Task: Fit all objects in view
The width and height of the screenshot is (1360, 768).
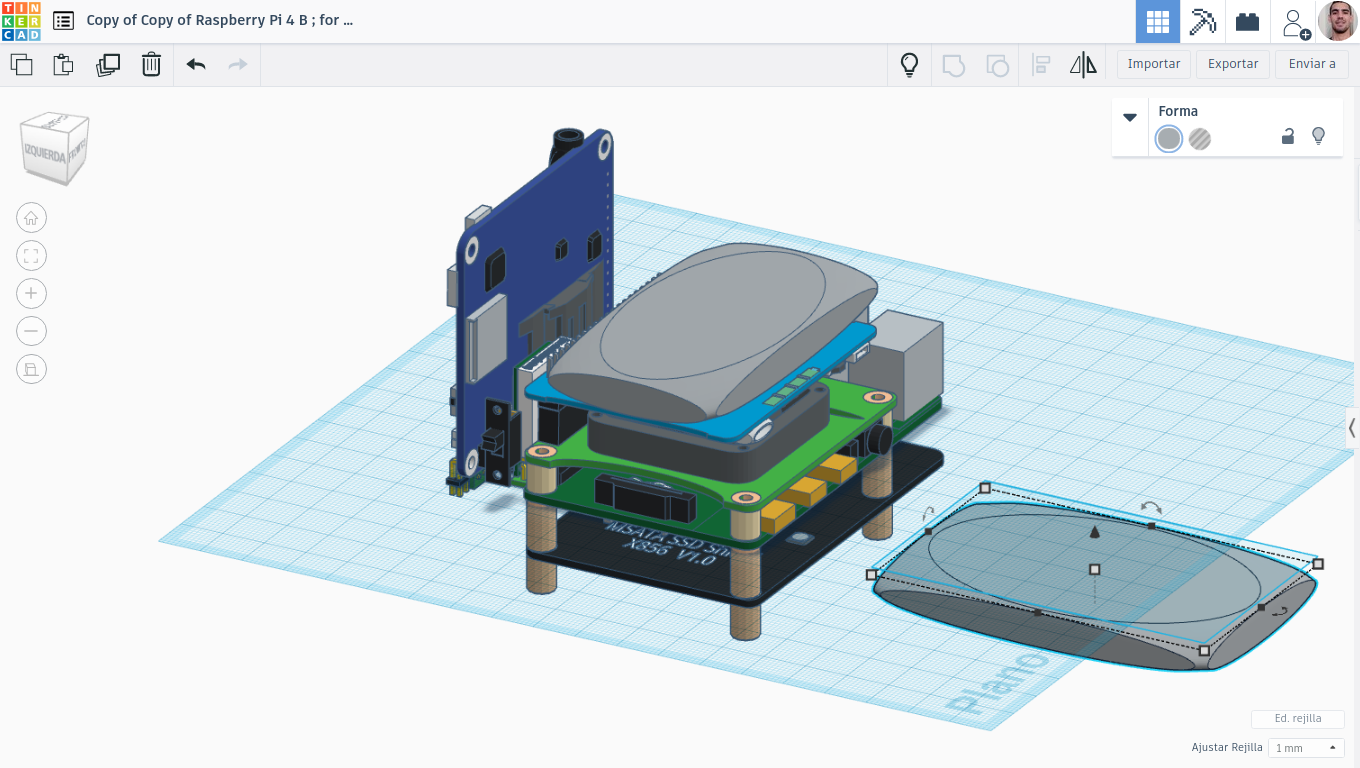Action: pos(31,256)
